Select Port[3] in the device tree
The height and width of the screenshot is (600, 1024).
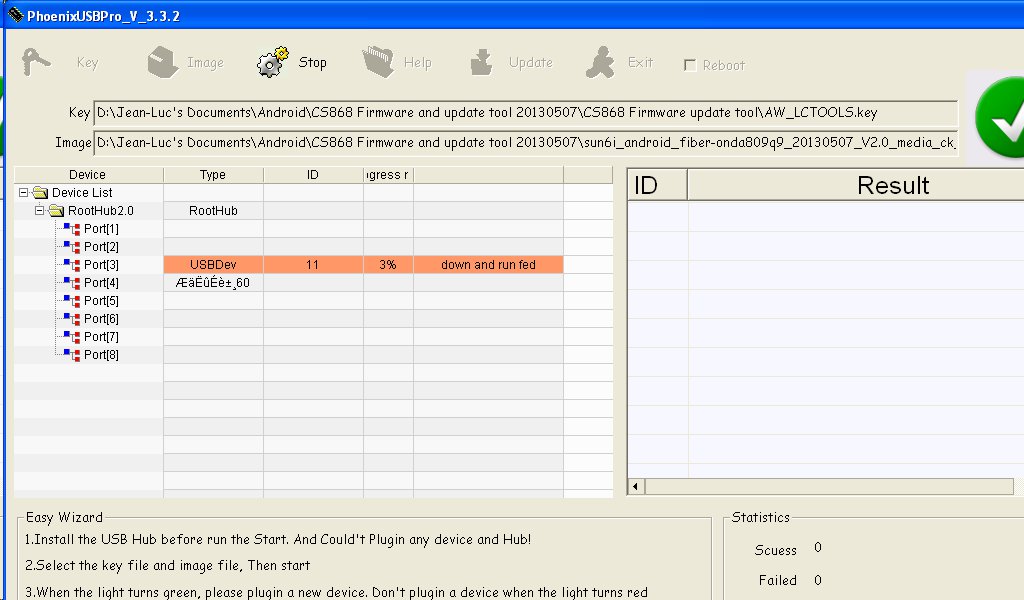click(101, 264)
